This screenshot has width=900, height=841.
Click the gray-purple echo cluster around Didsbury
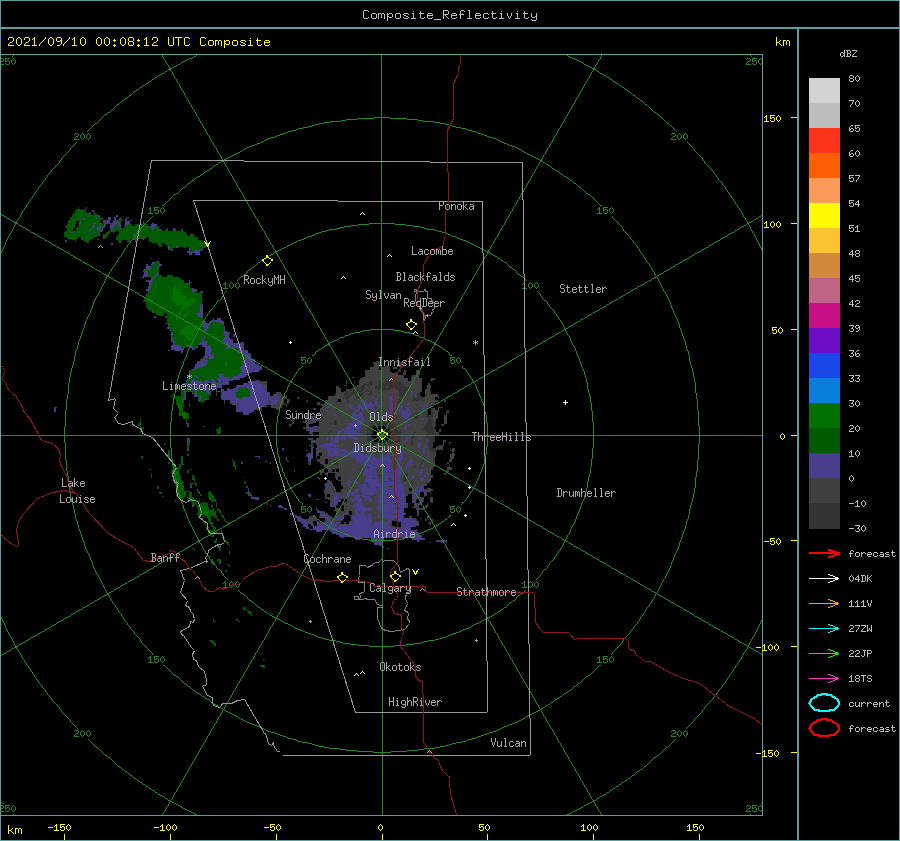click(x=378, y=452)
